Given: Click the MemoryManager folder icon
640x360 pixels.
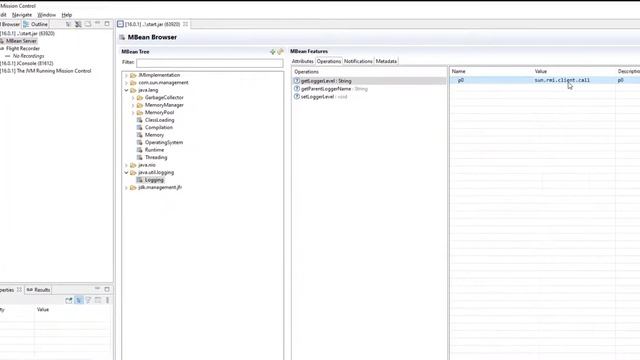Looking at the screenshot, I should click(140, 105).
